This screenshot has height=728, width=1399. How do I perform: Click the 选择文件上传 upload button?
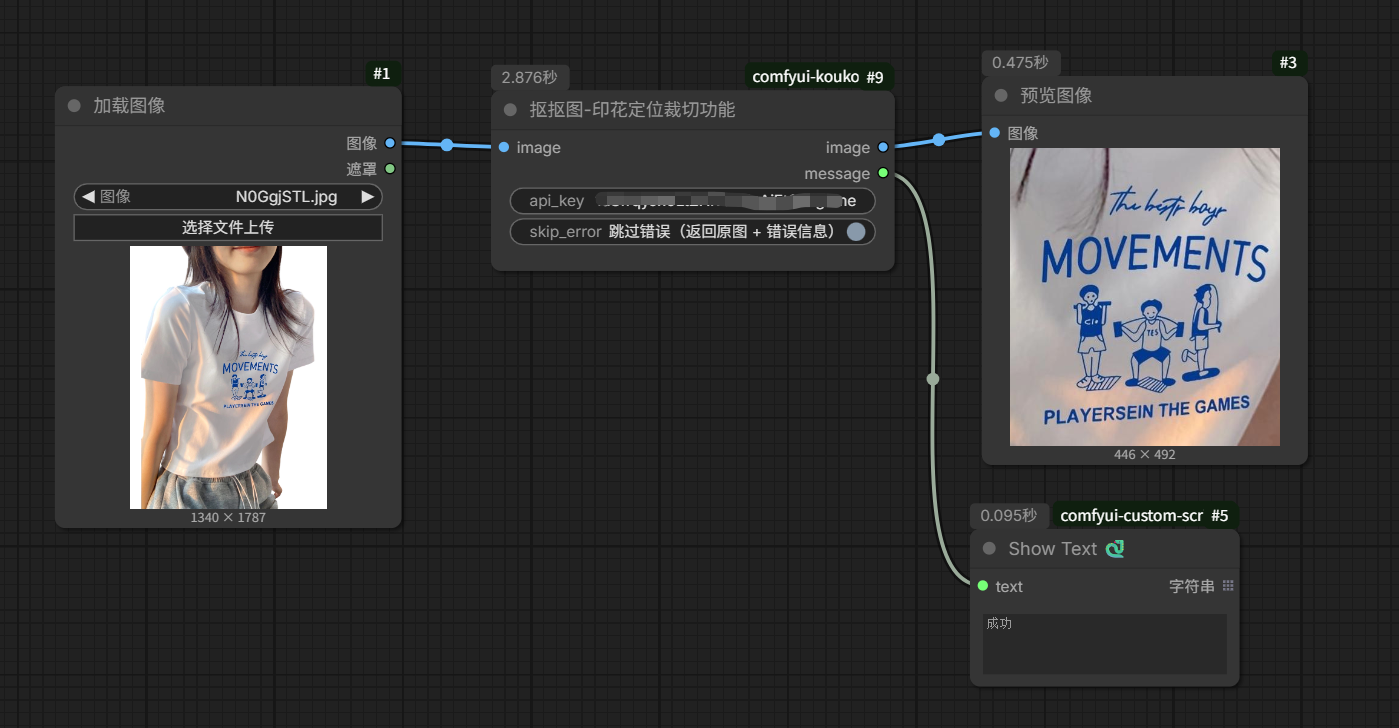[228, 228]
